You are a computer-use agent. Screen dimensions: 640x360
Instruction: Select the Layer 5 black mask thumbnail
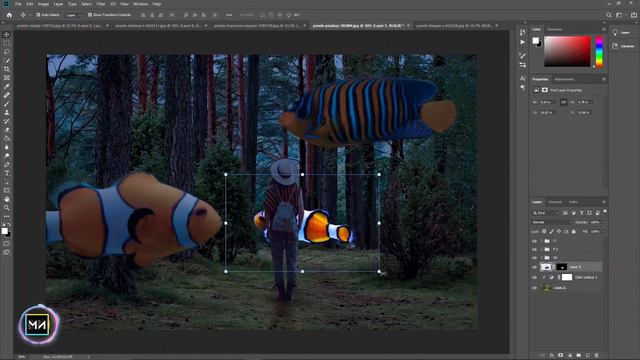pyautogui.click(x=562, y=267)
